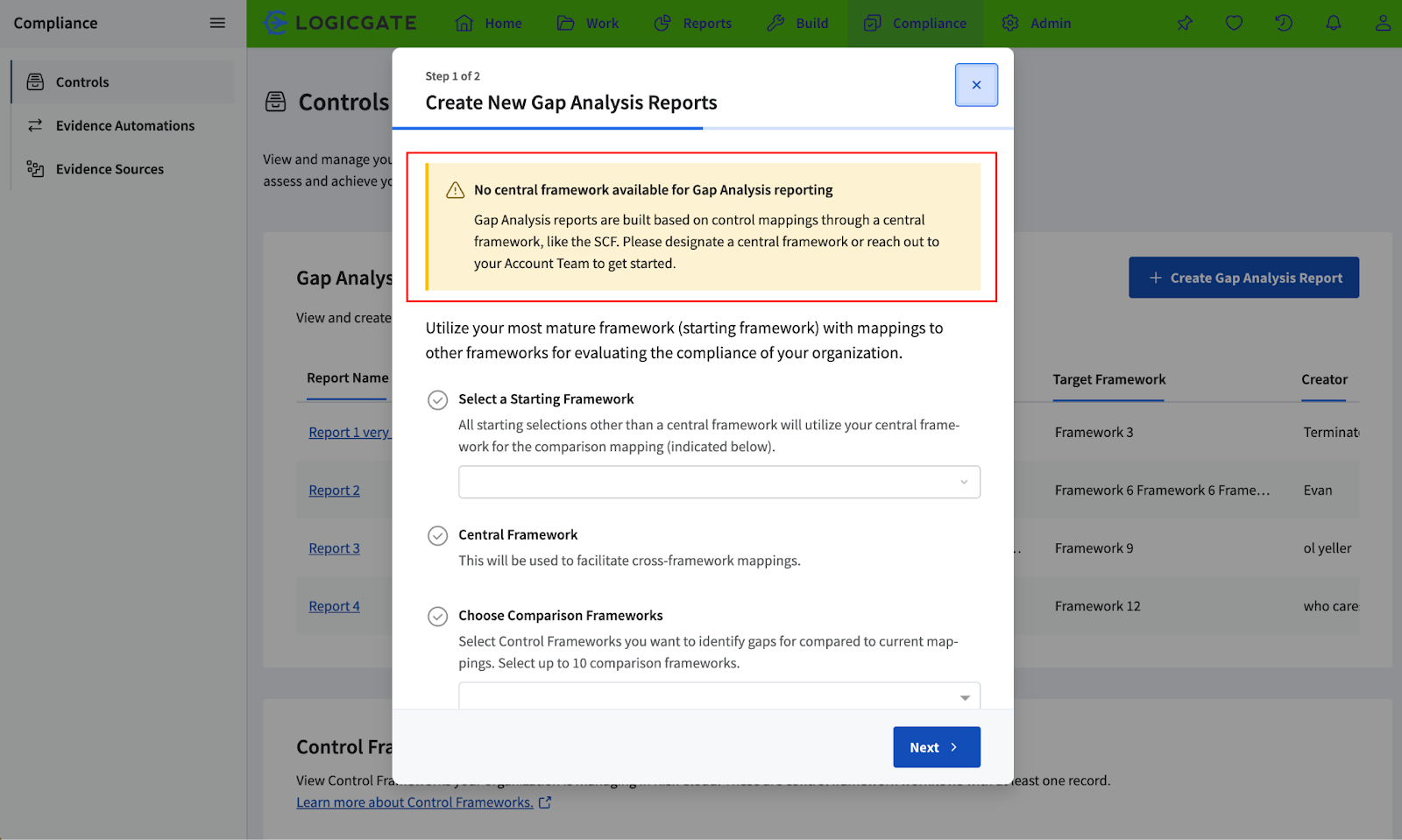This screenshot has width=1402, height=840.
Task: Open recent history clock icon
Action: pyautogui.click(x=1284, y=24)
